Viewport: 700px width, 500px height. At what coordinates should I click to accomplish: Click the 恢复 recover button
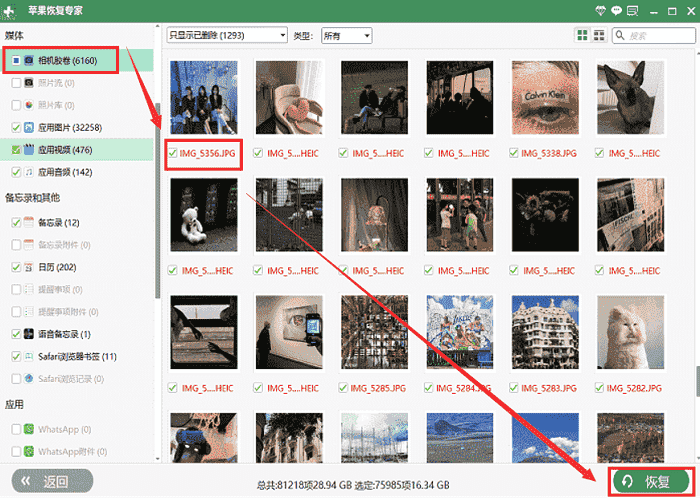pos(651,481)
